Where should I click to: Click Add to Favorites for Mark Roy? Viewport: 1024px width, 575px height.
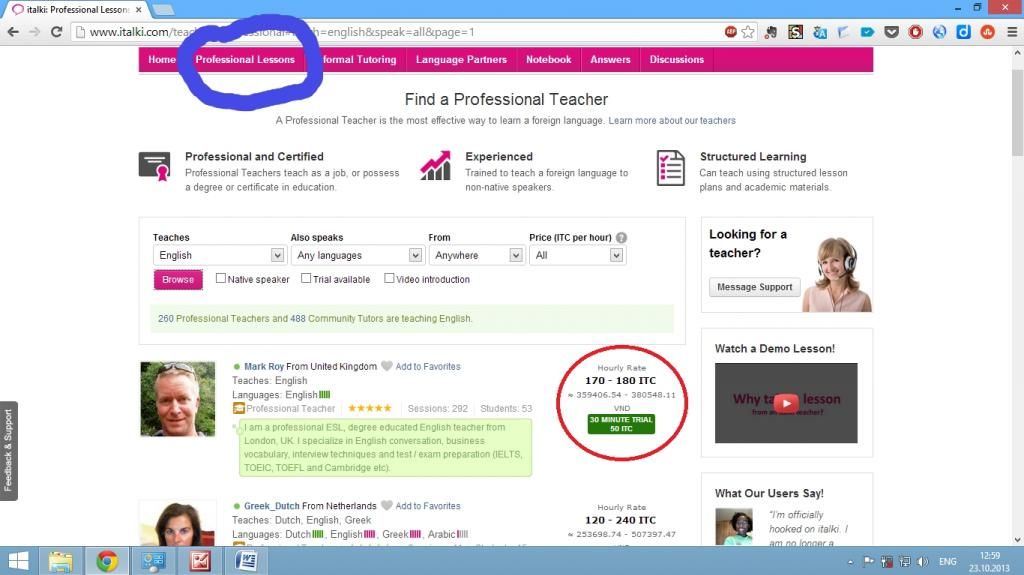click(428, 367)
